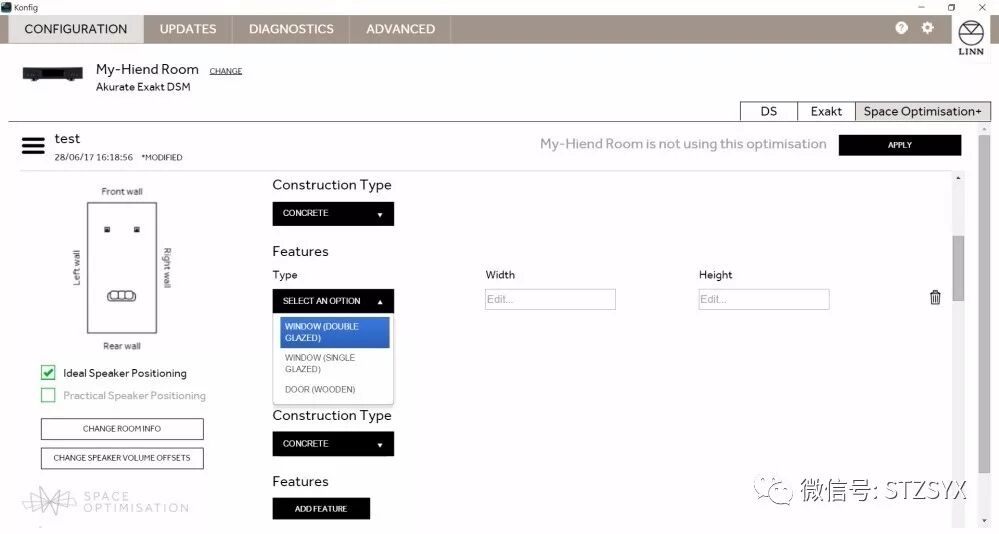
Task: Choose WINDOW (DOUBLE GLAZED) option
Action: [334, 332]
